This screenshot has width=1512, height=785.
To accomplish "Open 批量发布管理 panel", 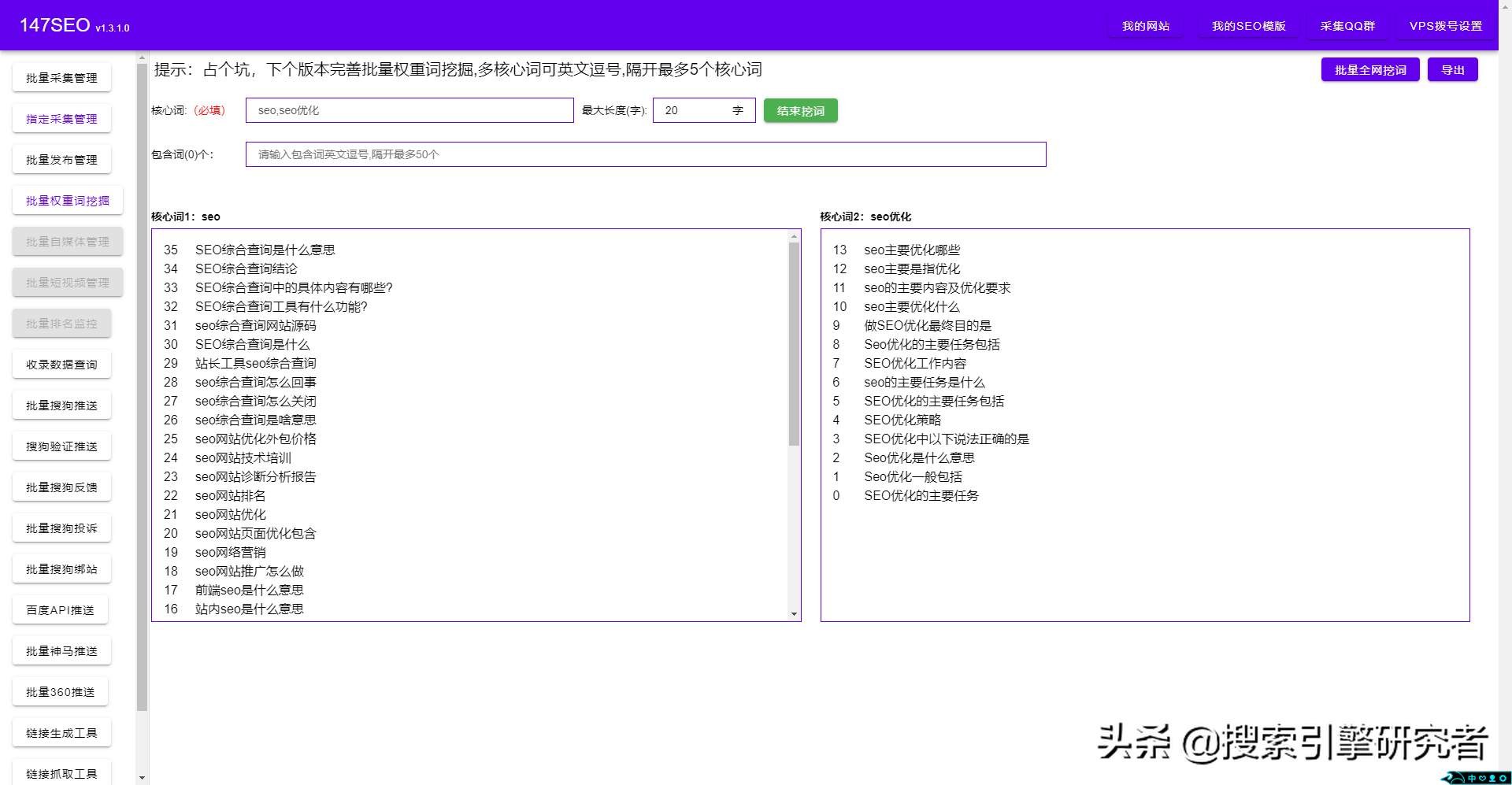I will 61,159.
